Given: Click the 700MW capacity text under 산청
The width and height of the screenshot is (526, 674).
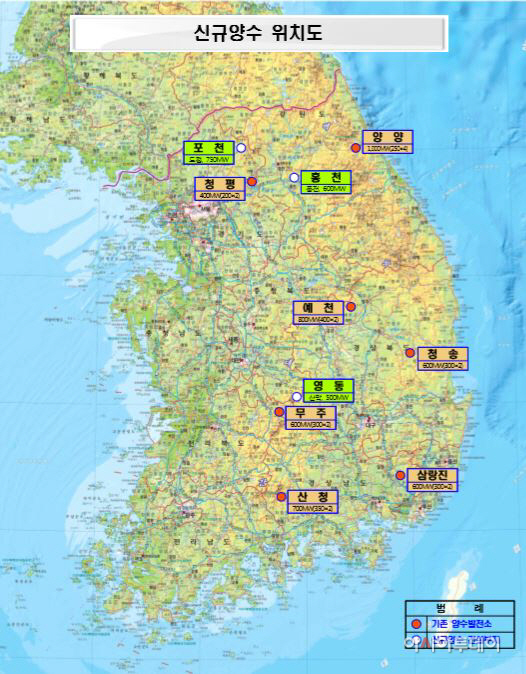Looking at the screenshot, I should (313, 509).
